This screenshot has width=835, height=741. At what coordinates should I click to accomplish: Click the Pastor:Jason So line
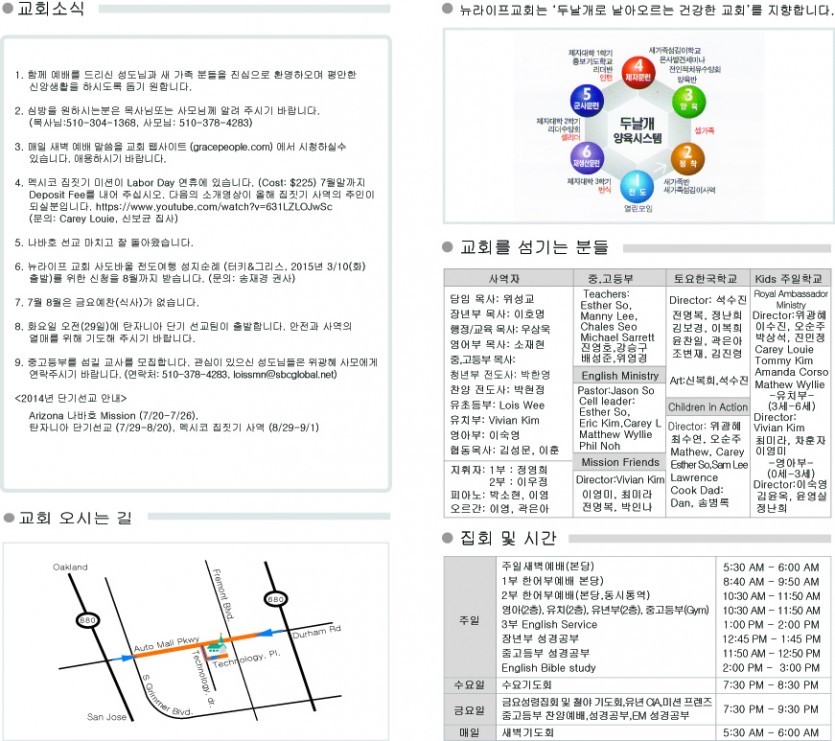click(616, 390)
